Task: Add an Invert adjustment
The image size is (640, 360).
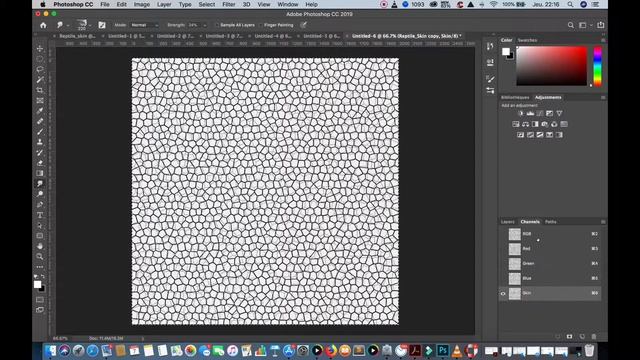Action: (520, 135)
